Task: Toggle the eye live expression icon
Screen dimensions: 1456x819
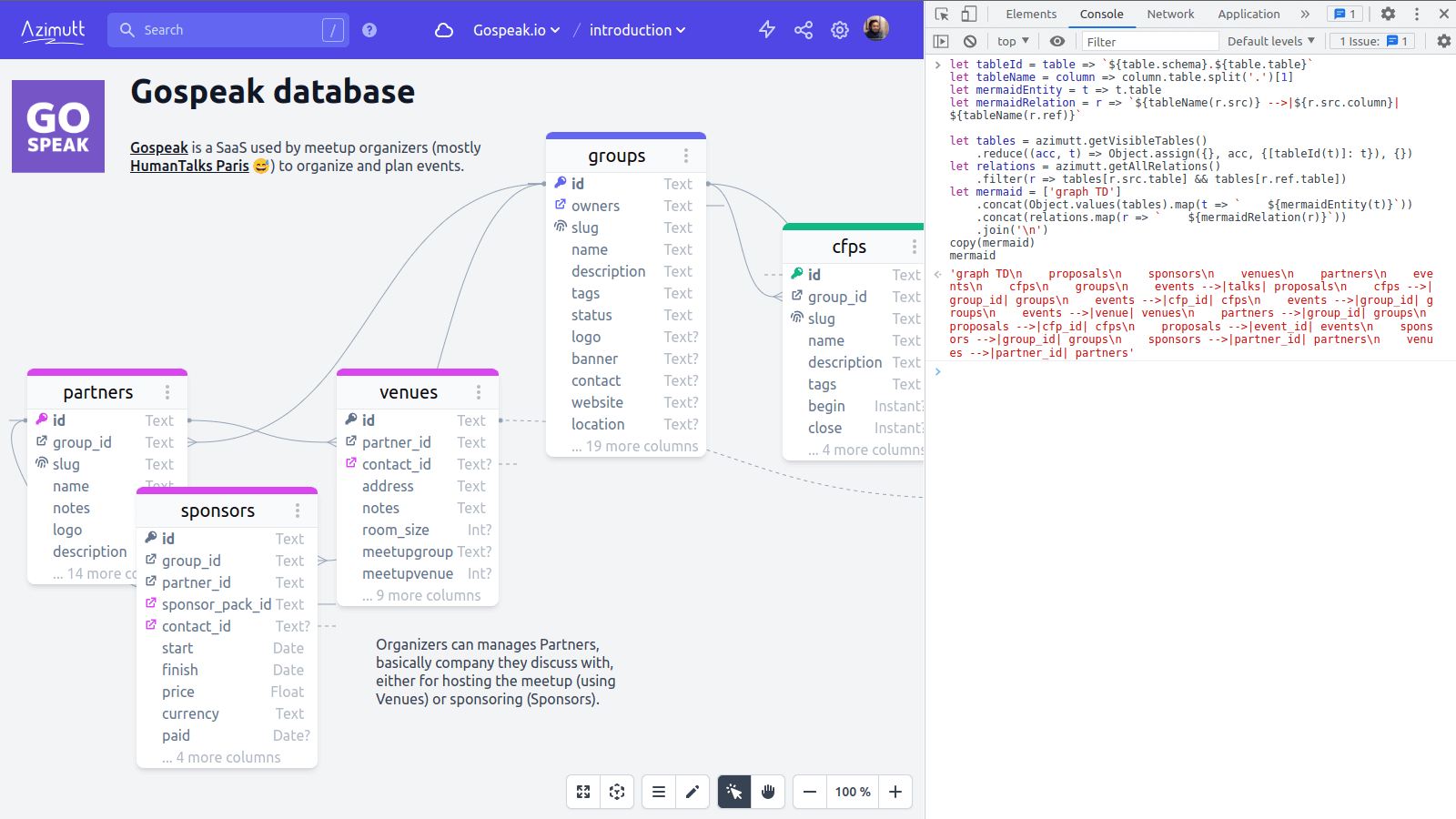Action: click(x=1057, y=41)
